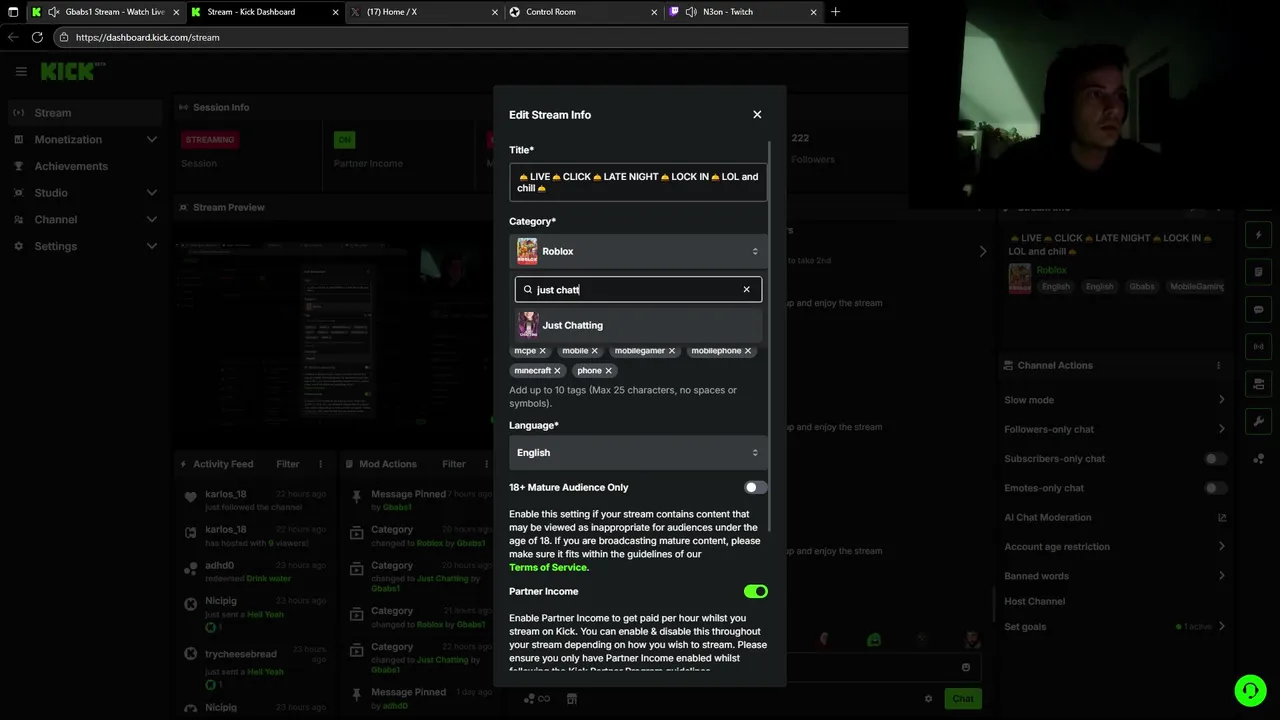
Task: Open AI Chat Moderation external link
Action: (x=1222, y=518)
